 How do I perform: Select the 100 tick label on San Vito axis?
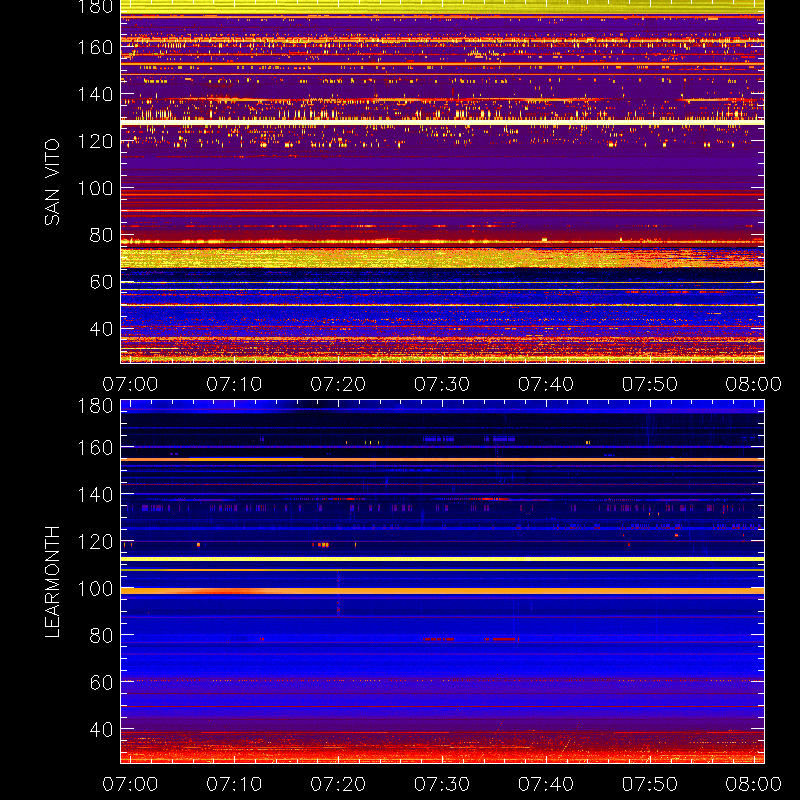point(95,188)
